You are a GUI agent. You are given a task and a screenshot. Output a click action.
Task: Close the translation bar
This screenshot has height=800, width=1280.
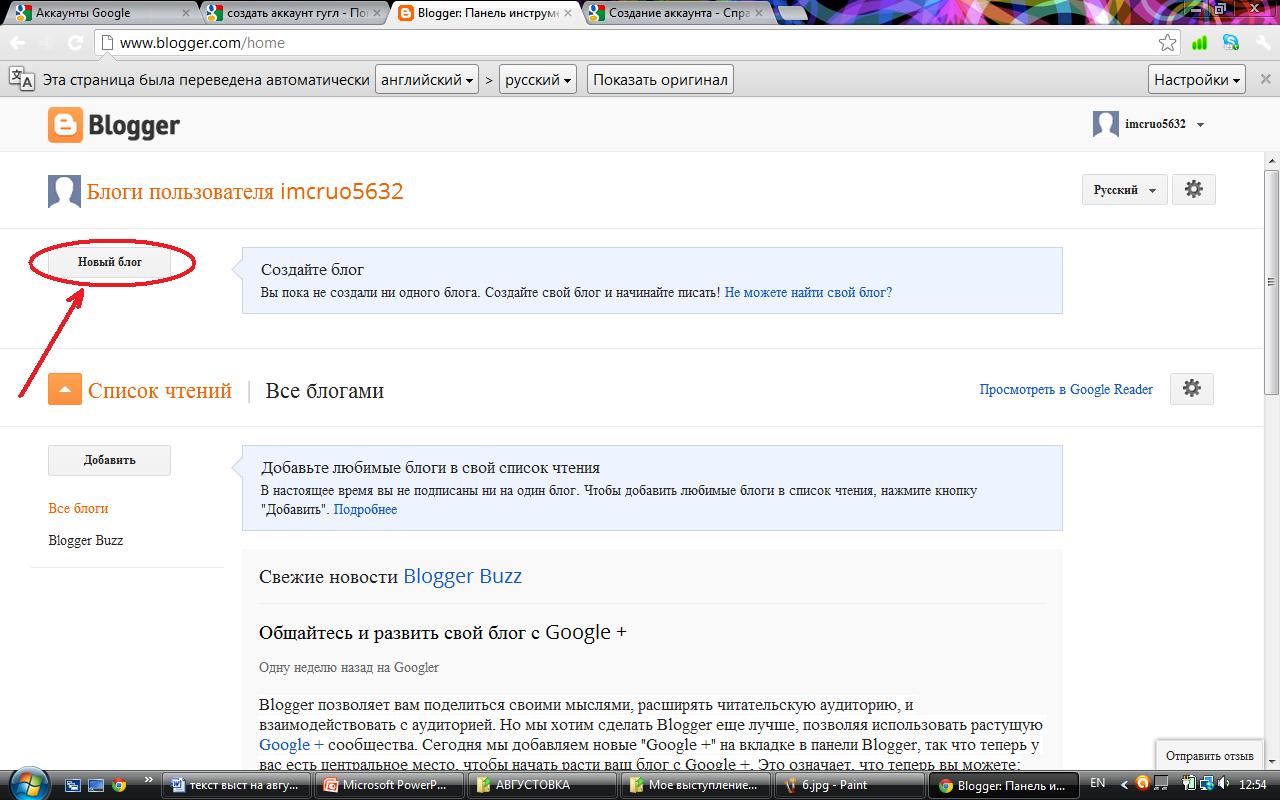pyautogui.click(x=1264, y=79)
